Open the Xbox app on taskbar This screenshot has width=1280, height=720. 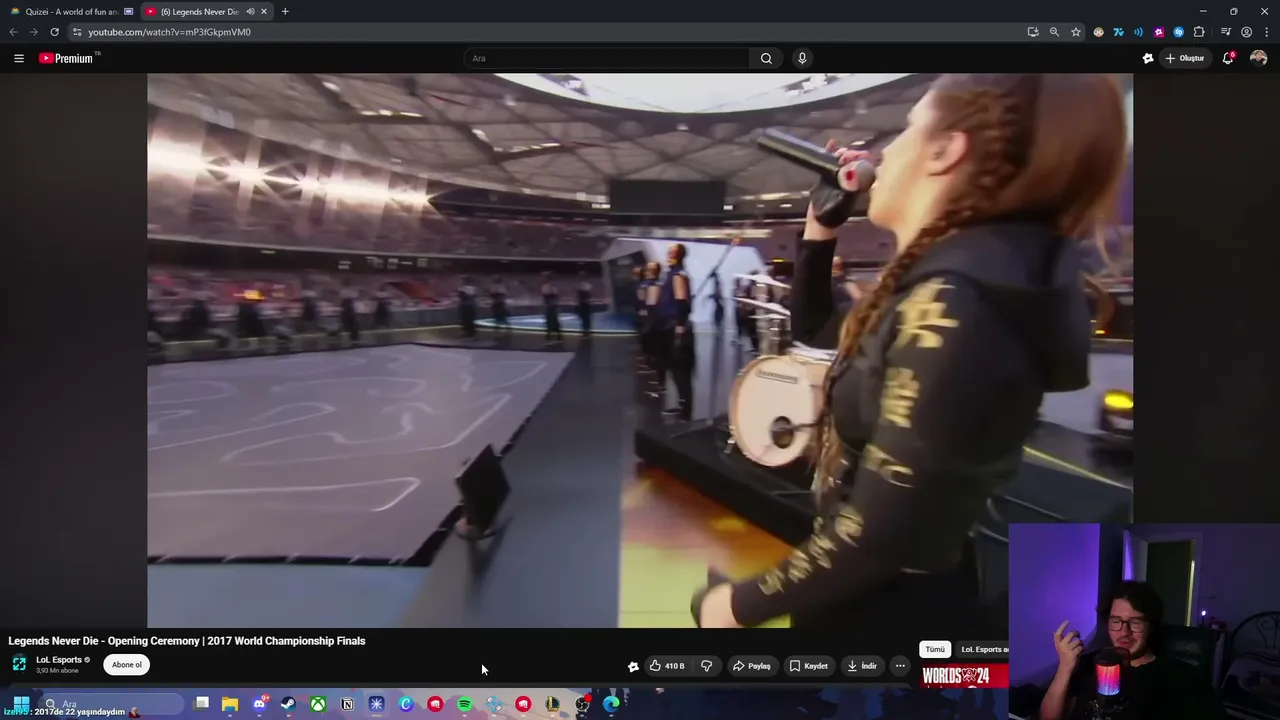(x=317, y=704)
